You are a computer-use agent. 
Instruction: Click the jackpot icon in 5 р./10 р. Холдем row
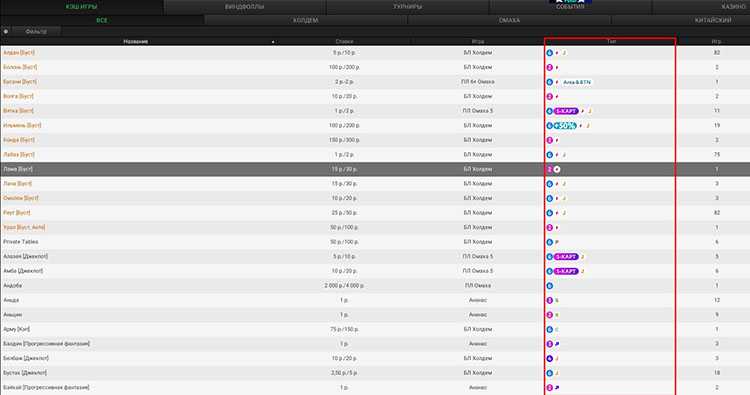click(564, 53)
